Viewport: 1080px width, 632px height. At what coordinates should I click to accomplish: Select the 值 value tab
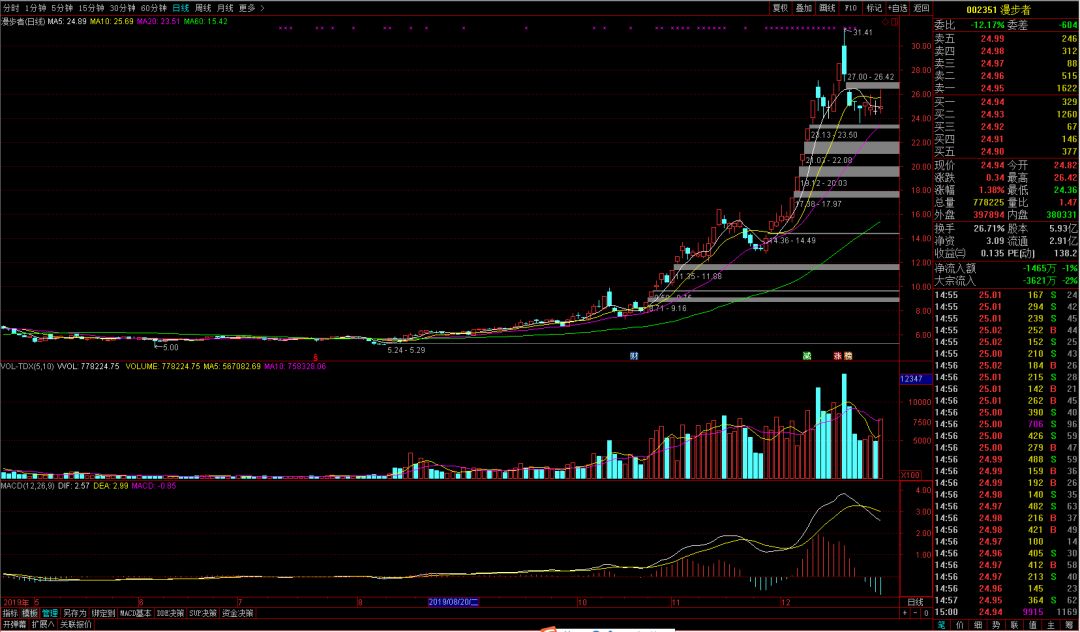click(1032, 625)
